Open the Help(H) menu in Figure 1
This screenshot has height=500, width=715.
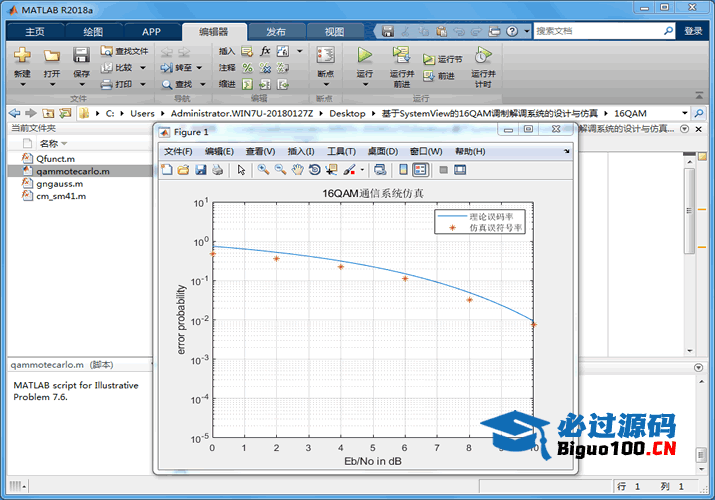coord(470,151)
